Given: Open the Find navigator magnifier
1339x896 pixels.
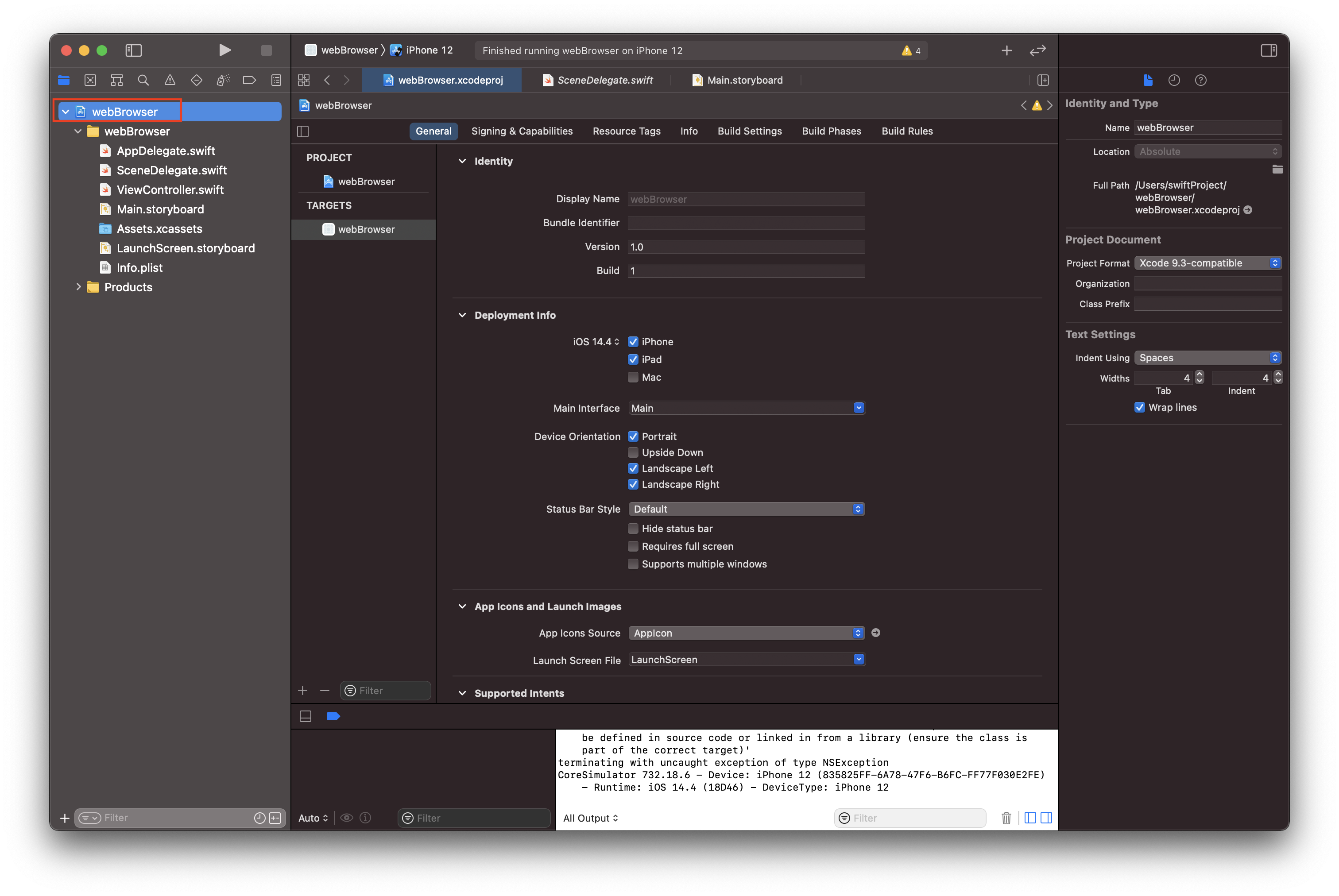Looking at the screenshot, I should click(x=143, y=80).
